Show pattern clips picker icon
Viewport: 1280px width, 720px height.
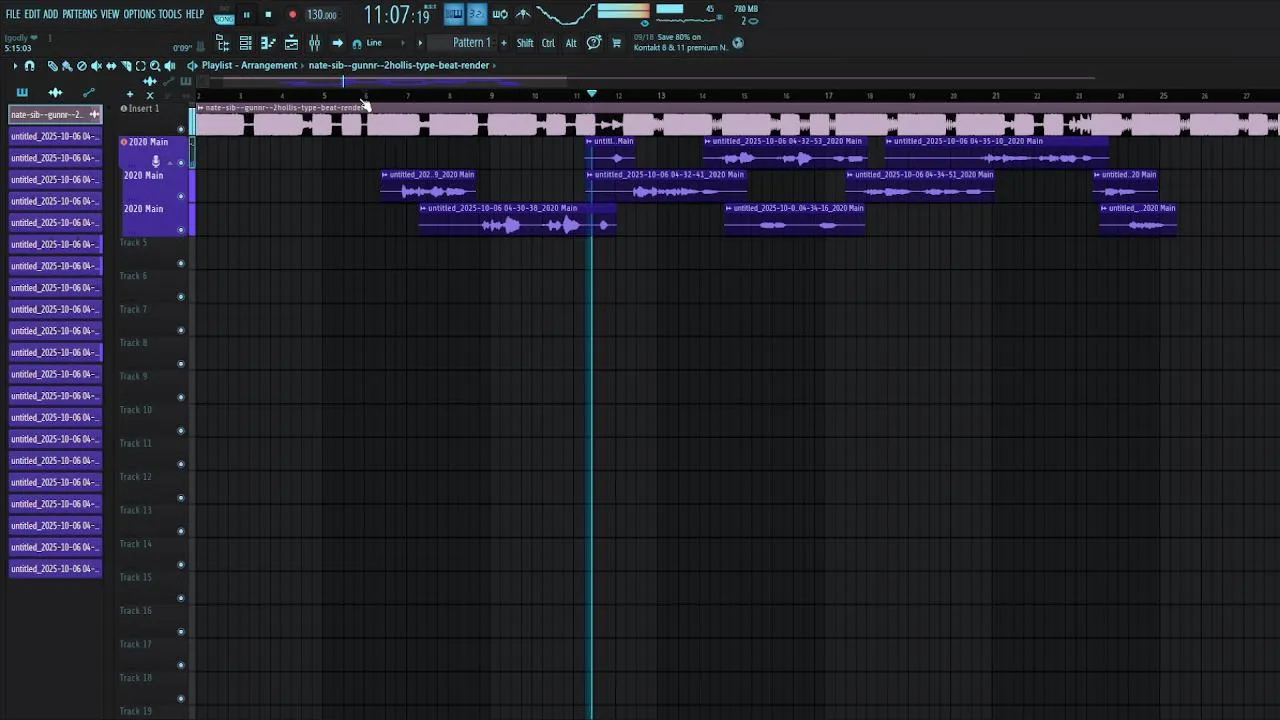tap(22, 92)
